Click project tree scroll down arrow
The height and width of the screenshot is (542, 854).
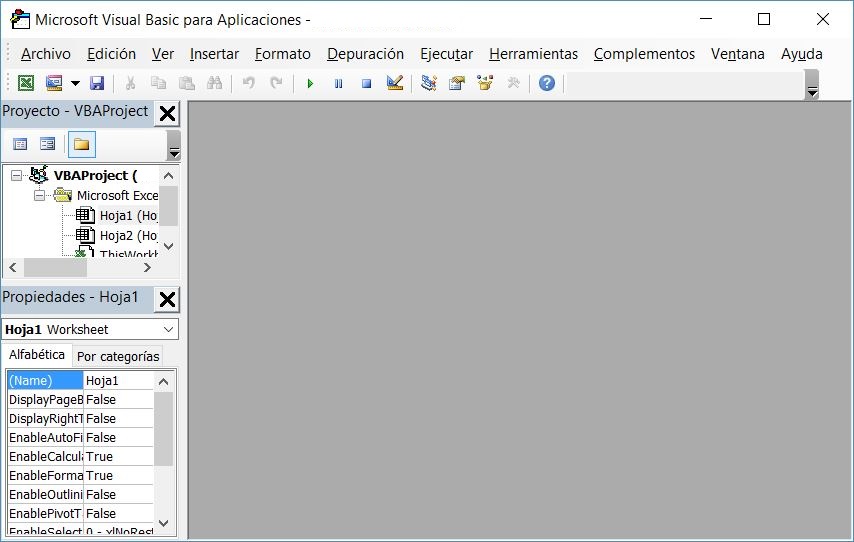(x=168, y=246)
